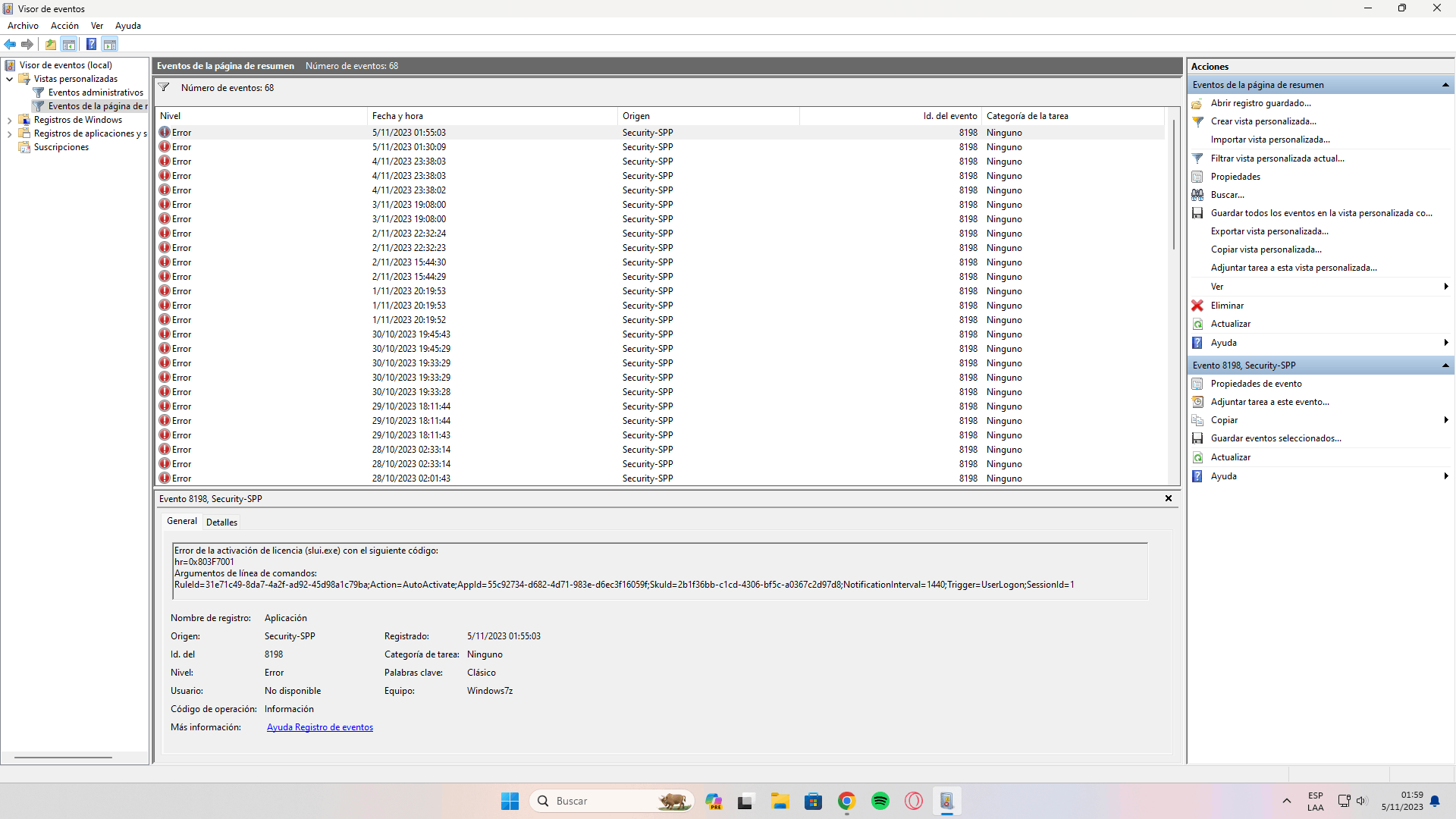This screenshot has height=819, width=1456.
Task: Open Spotify from the taskbar
Action: click(880, 801)
